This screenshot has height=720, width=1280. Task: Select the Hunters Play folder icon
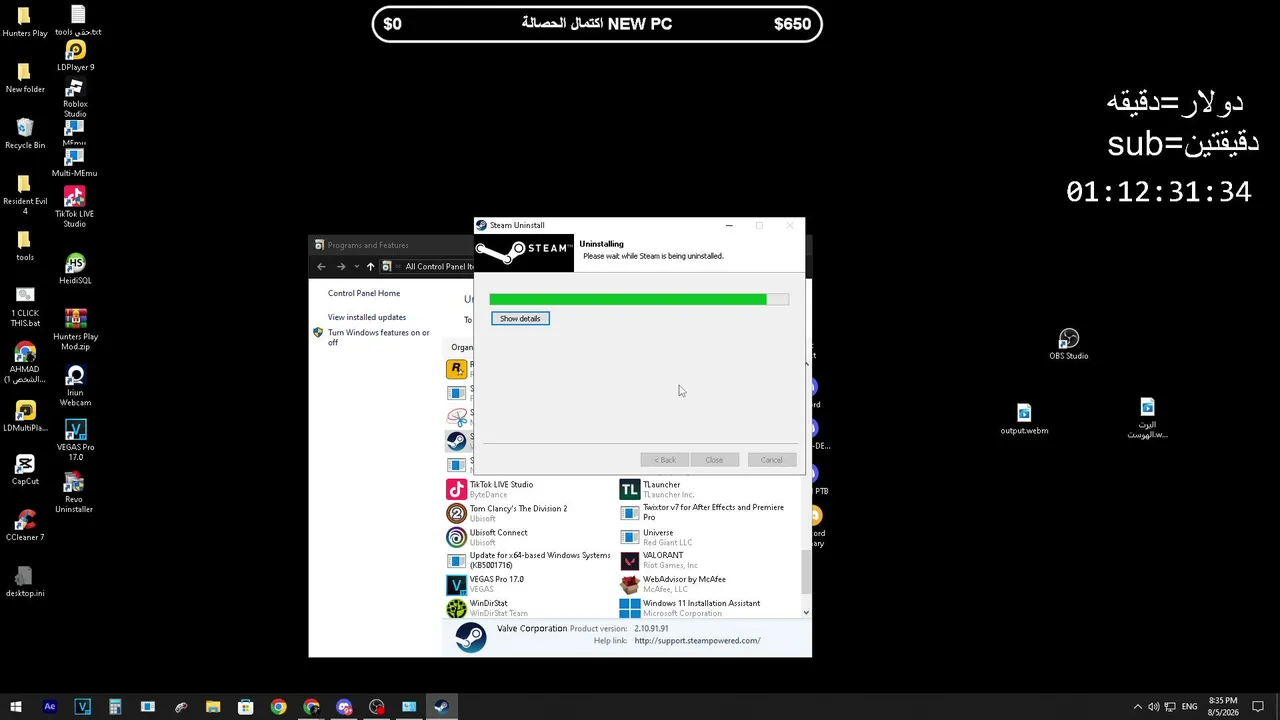(25, 22)
